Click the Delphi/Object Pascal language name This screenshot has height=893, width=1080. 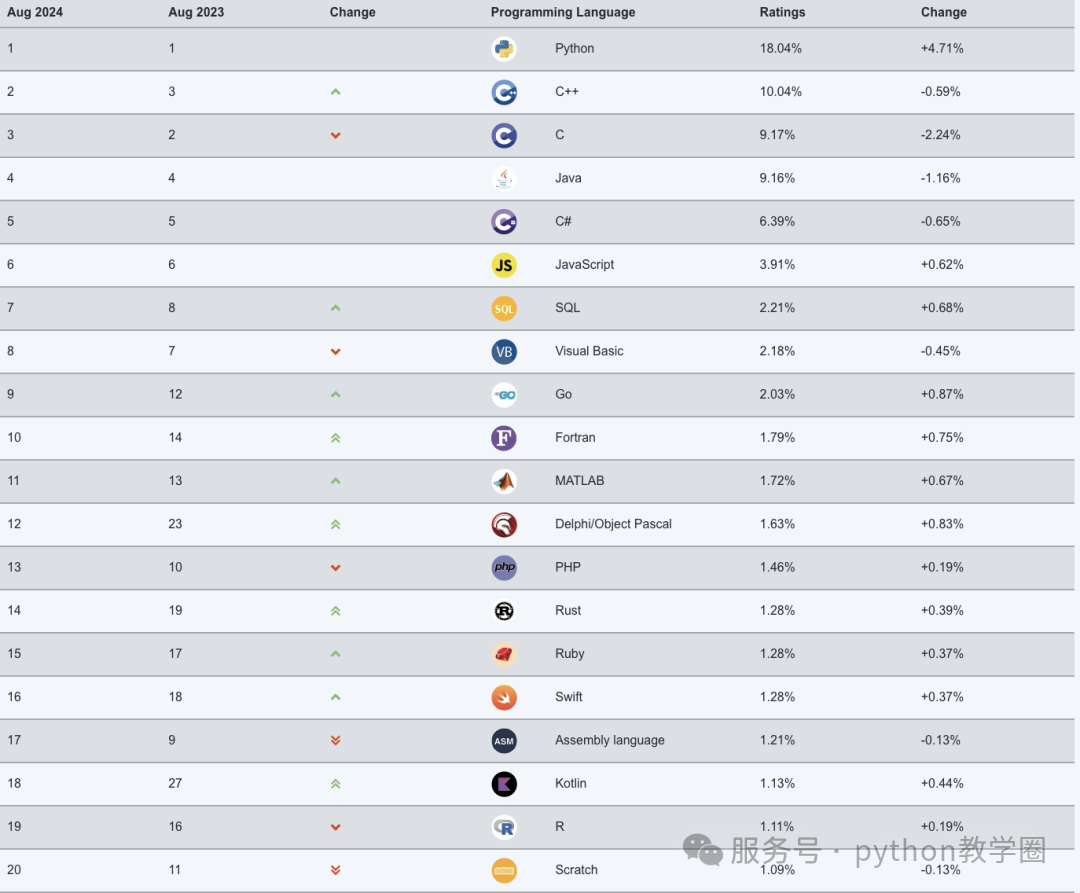613,524
